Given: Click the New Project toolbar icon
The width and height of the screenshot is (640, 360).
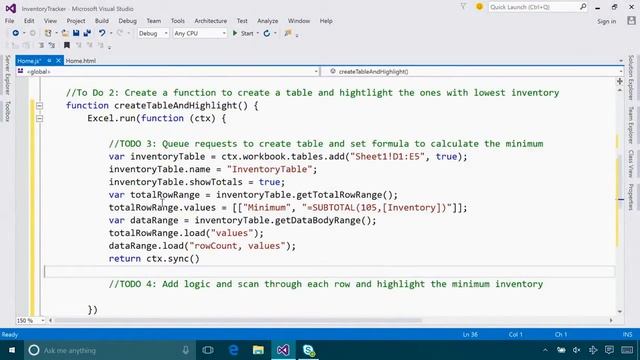Looking at the screenshot, I should click(x=48, y=33).
